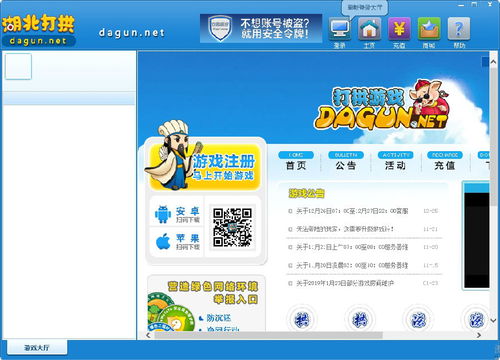This screenshot has width=500, height=360.
Task: Open the green star shop icon
Action: (x=429, y=29)
